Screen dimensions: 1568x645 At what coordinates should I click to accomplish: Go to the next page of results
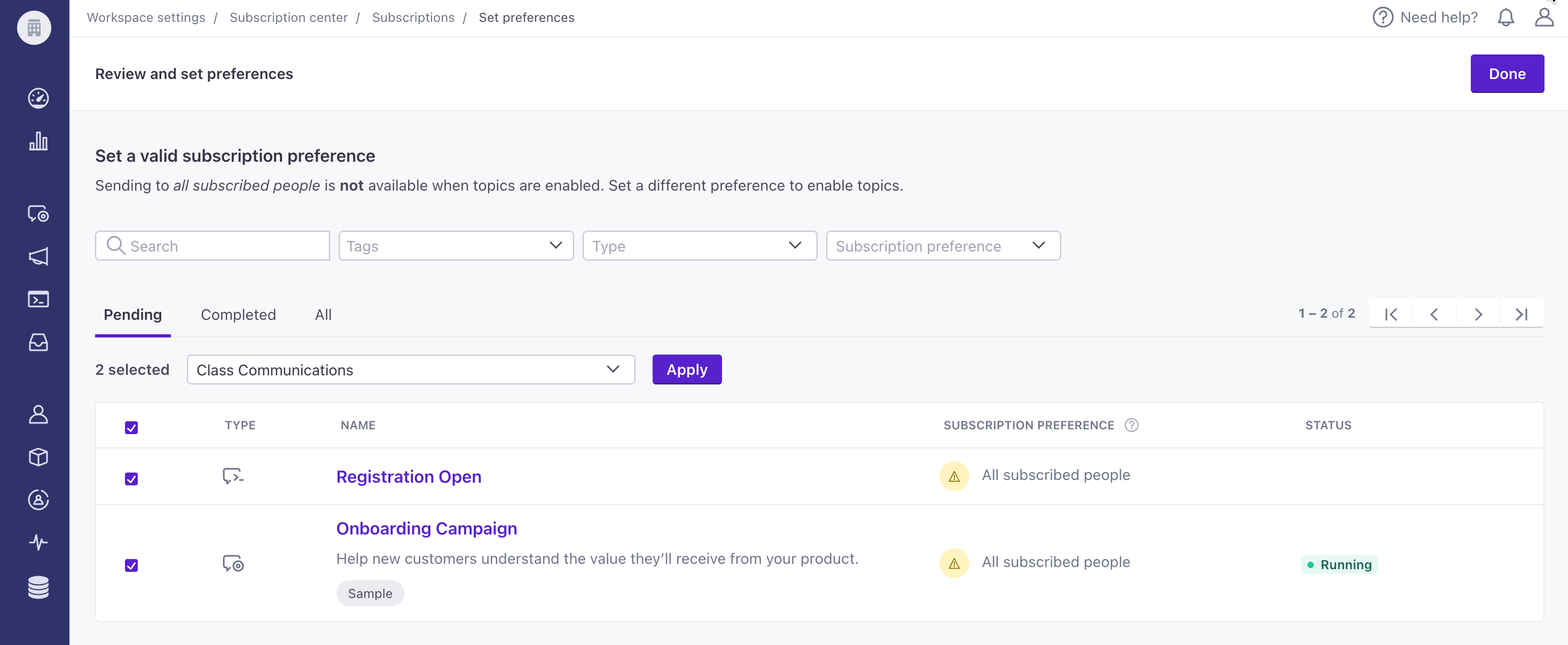coord(1478,314)
